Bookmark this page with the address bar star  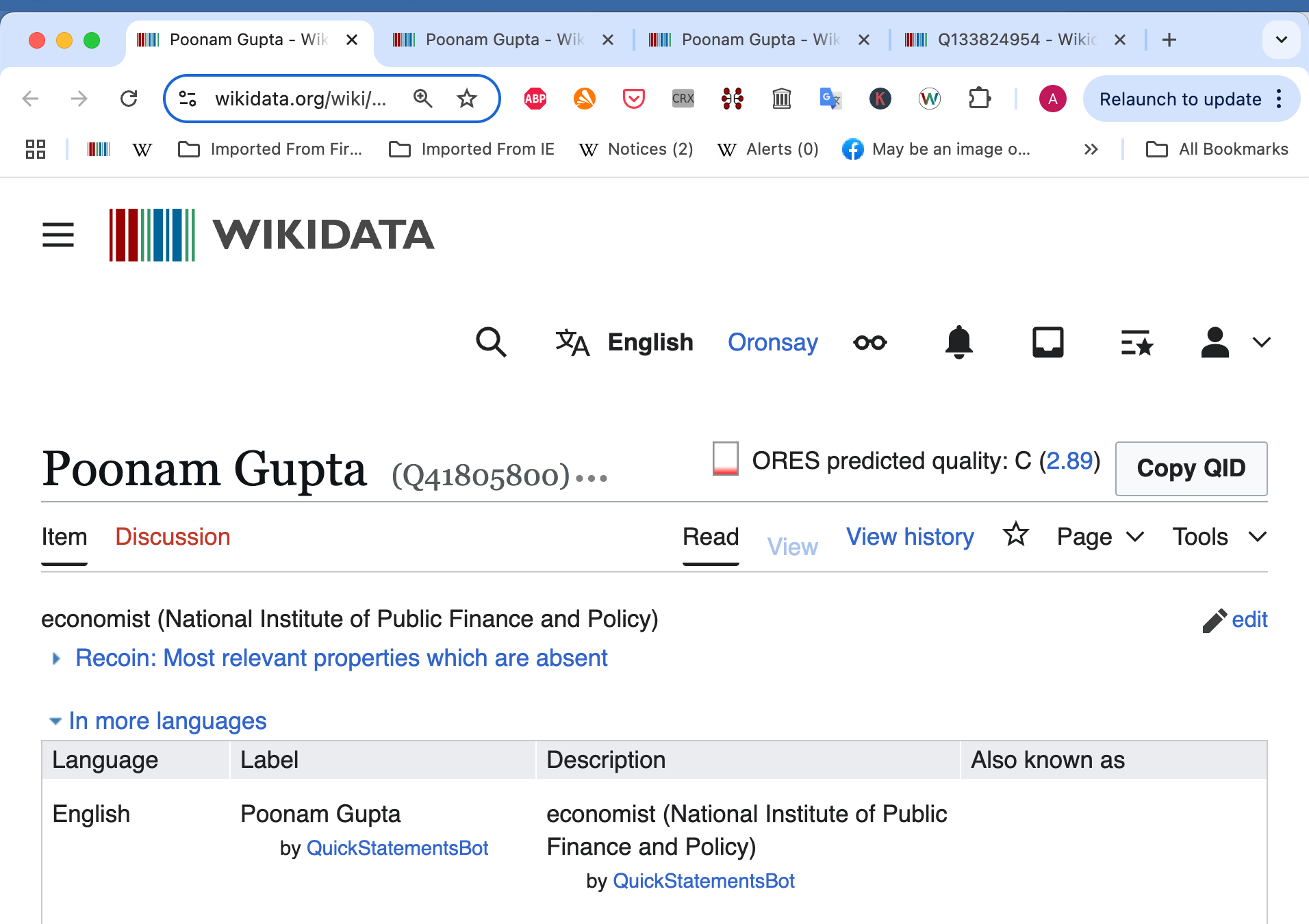[467, 99]
